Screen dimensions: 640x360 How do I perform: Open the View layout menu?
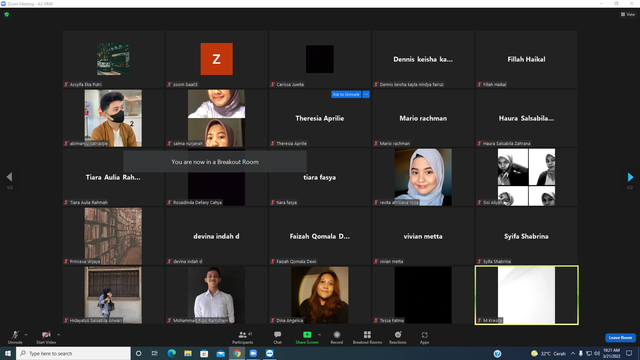(628, 14)
